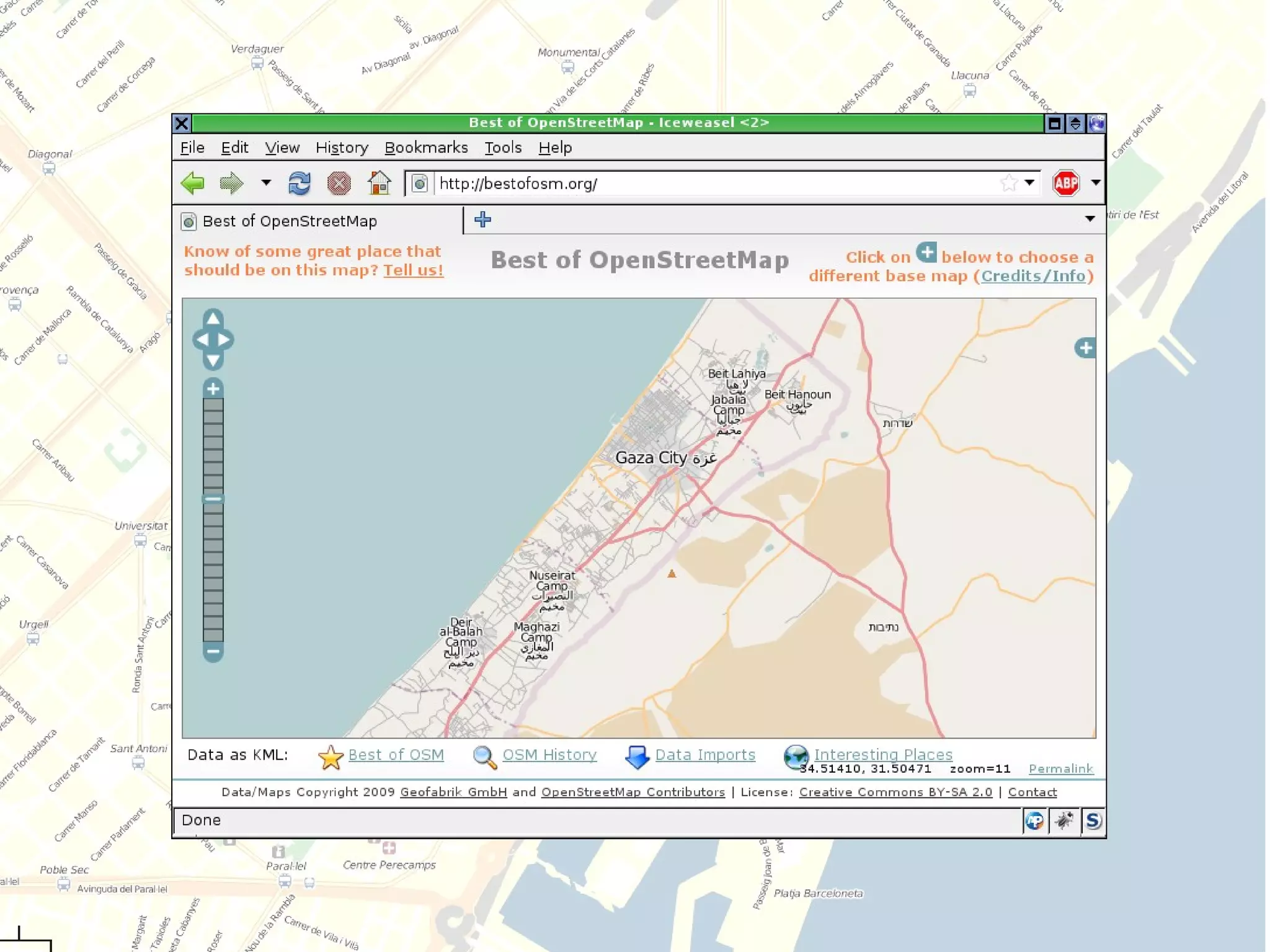Open the back/forward history dropdown arrow
Viewport: 1270px width, 952px height.
pos(266,183)
